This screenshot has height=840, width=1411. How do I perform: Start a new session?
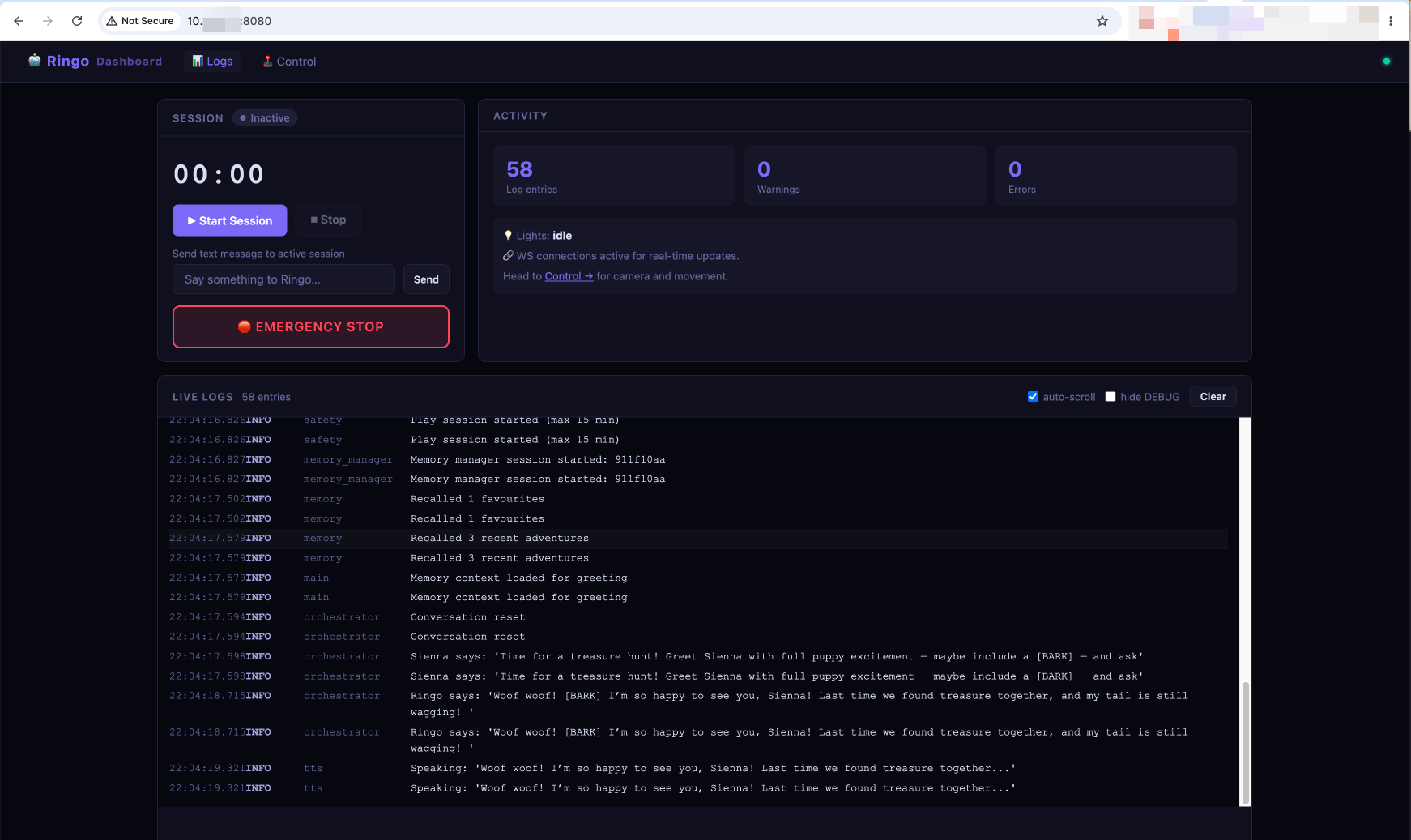pos(230,220)
